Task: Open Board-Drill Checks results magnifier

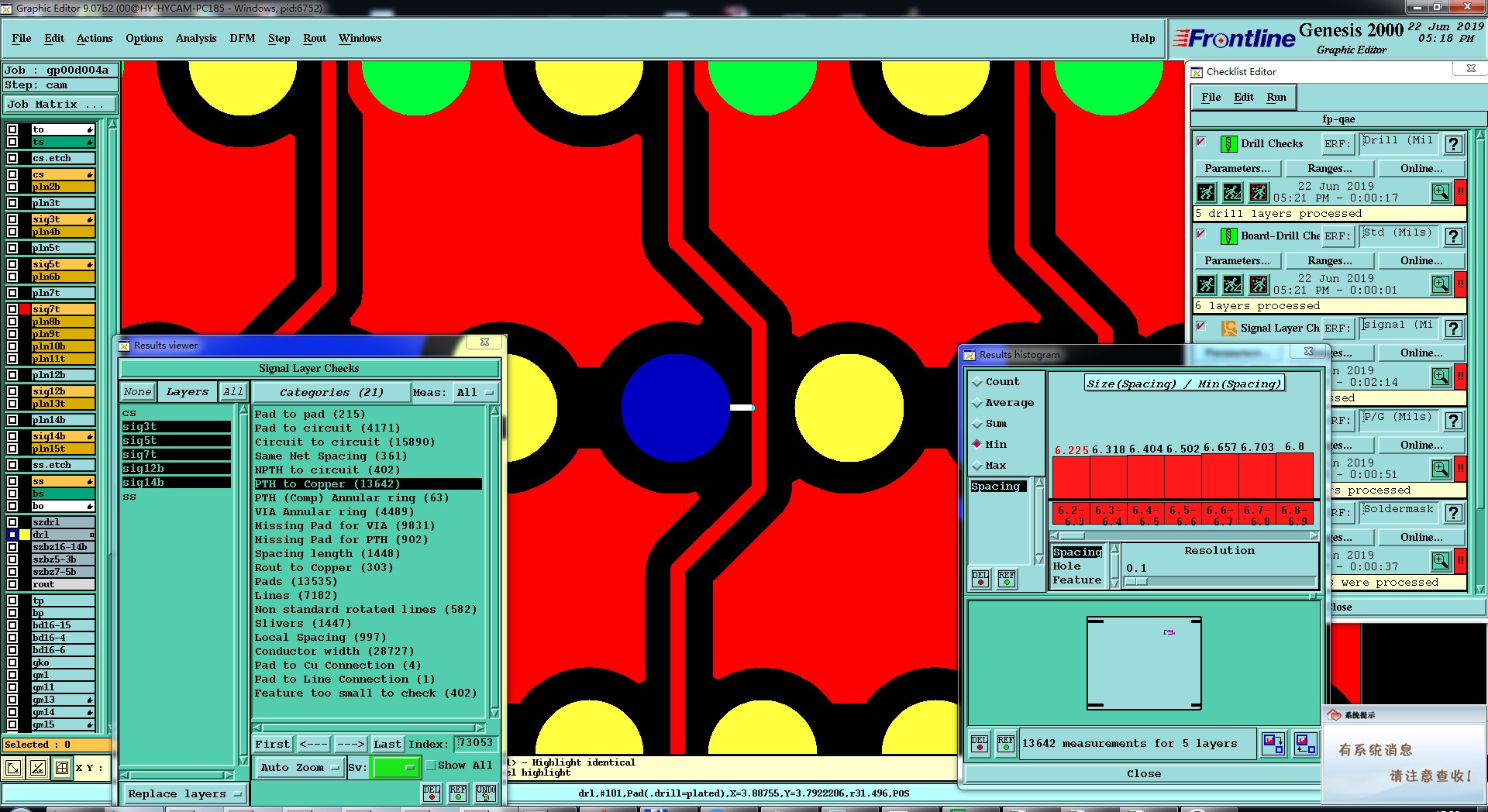Action: (1441, 284)
